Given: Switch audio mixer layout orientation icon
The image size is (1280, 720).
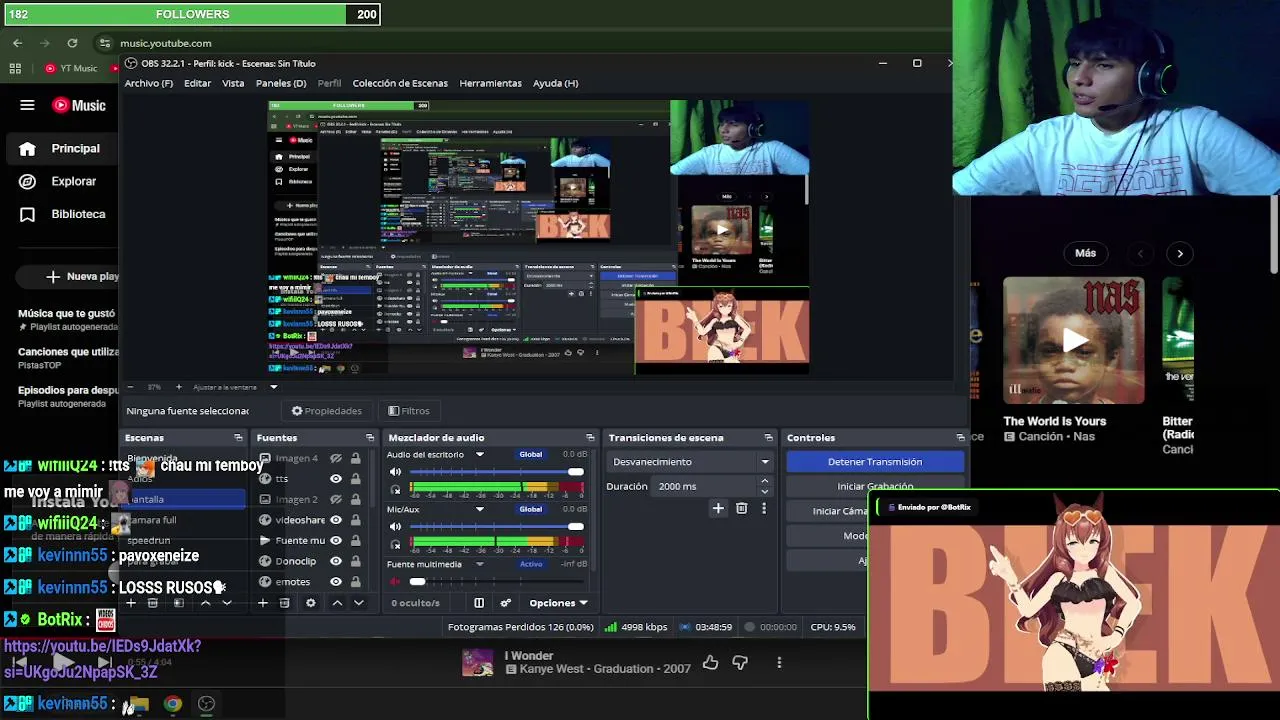Looking at the screenshot, I should [x=479, y=603].
